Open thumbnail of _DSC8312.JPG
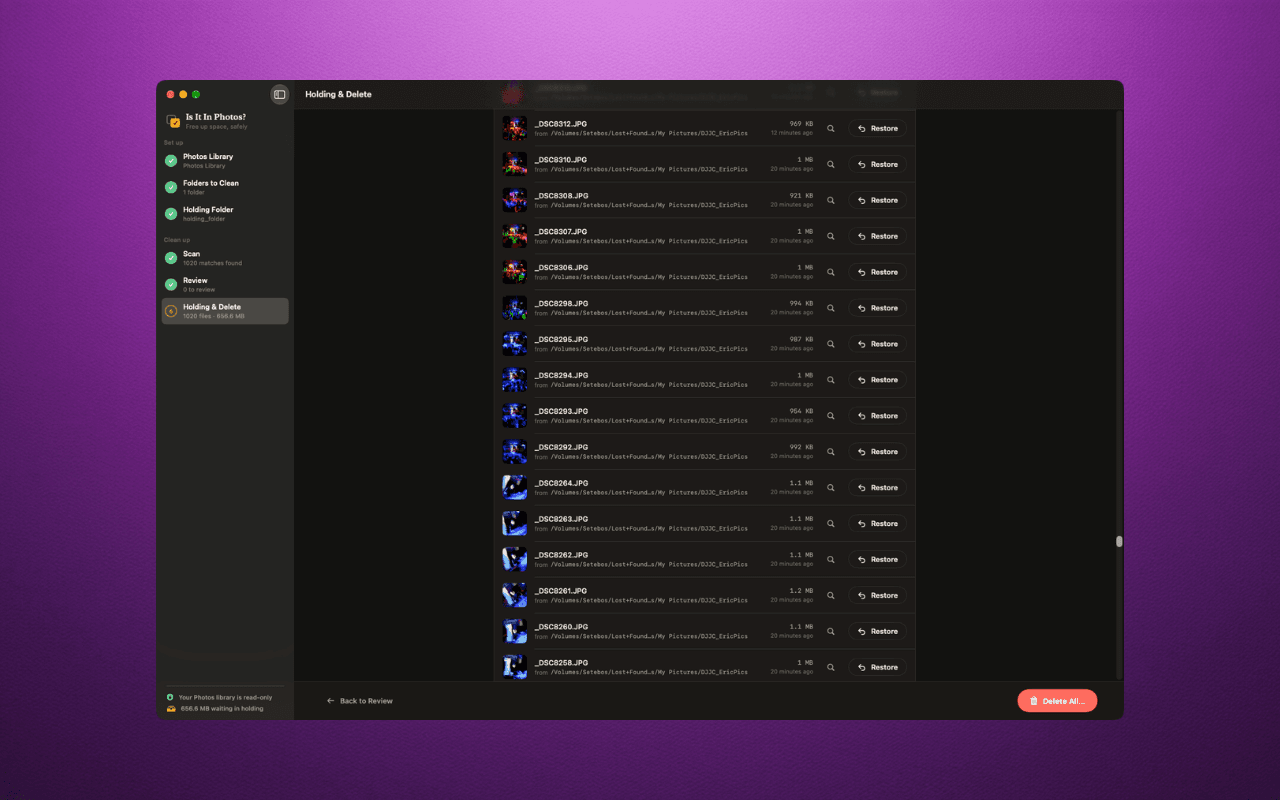The image size is (1280, 800). 514,128
